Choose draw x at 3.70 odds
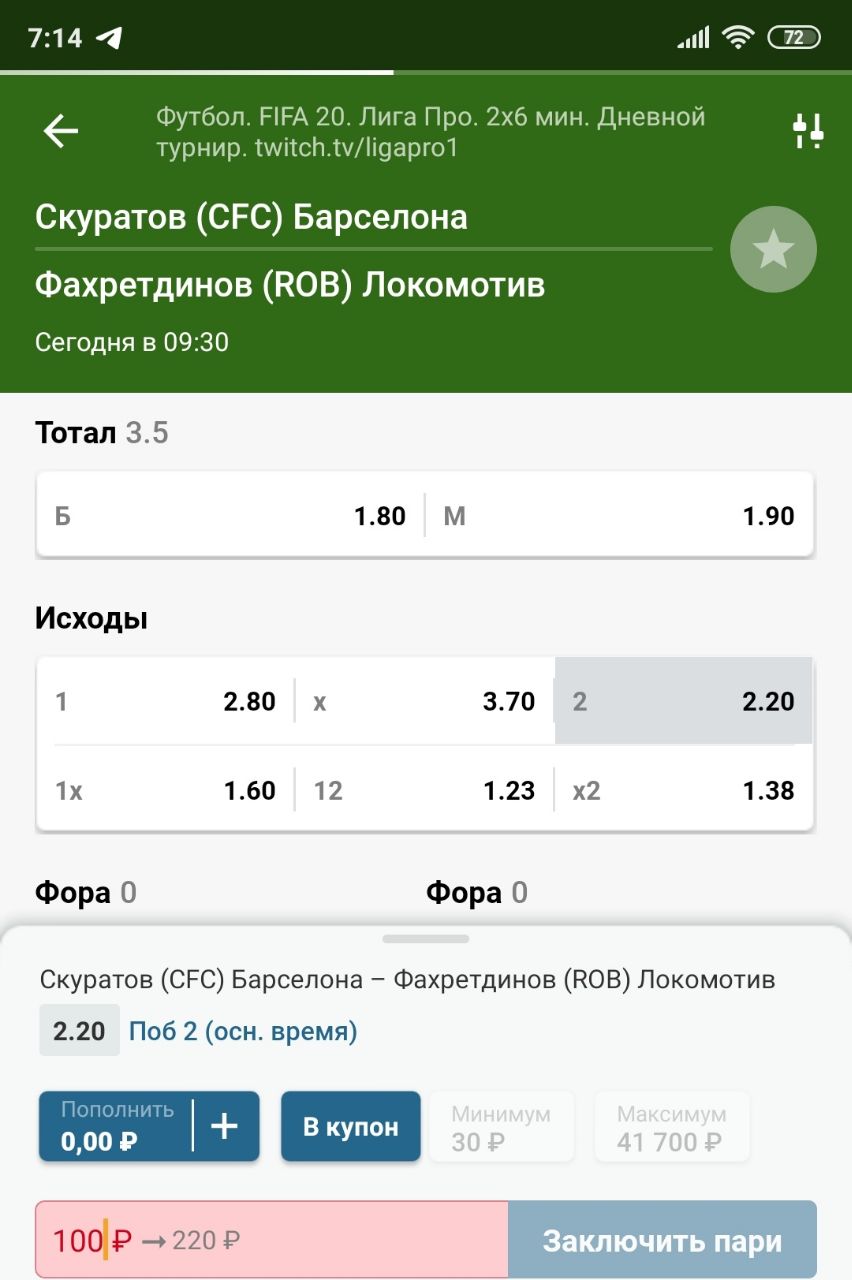The height and width of the screenshot is (1280, 852). point(424,701)
